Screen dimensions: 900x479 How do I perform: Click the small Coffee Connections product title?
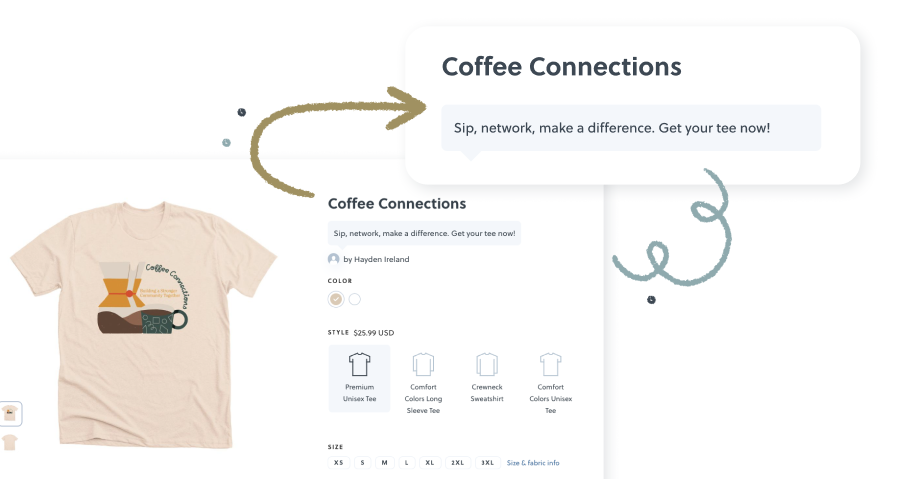pos(397,204)
